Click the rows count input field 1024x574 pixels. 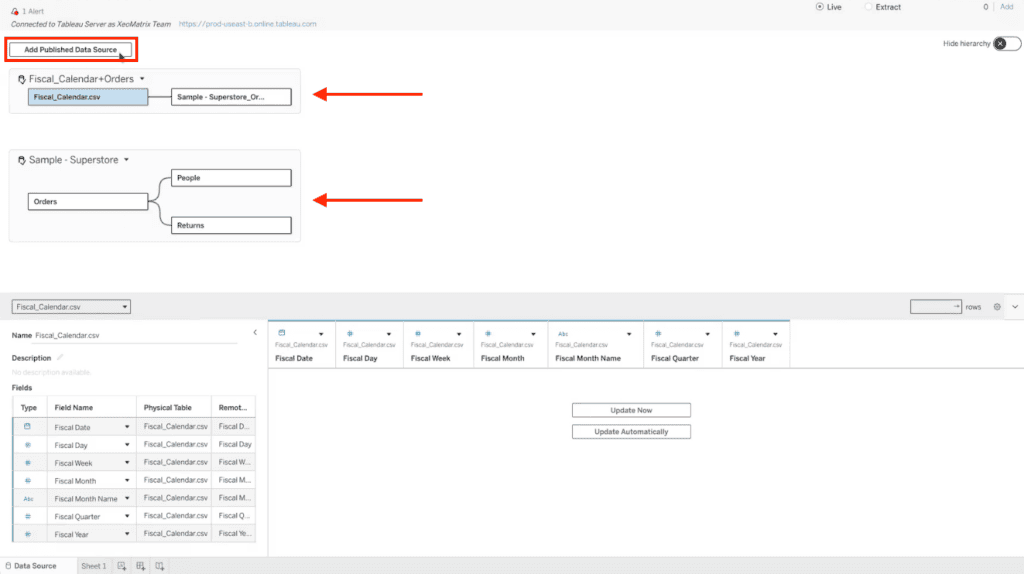coord(935,307)
